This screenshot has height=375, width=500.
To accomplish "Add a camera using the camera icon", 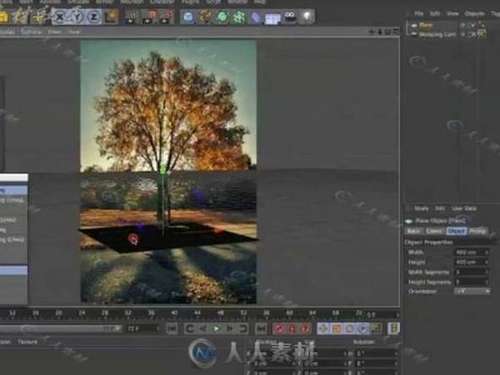I will pyautogui.click(x=290, y=16).
